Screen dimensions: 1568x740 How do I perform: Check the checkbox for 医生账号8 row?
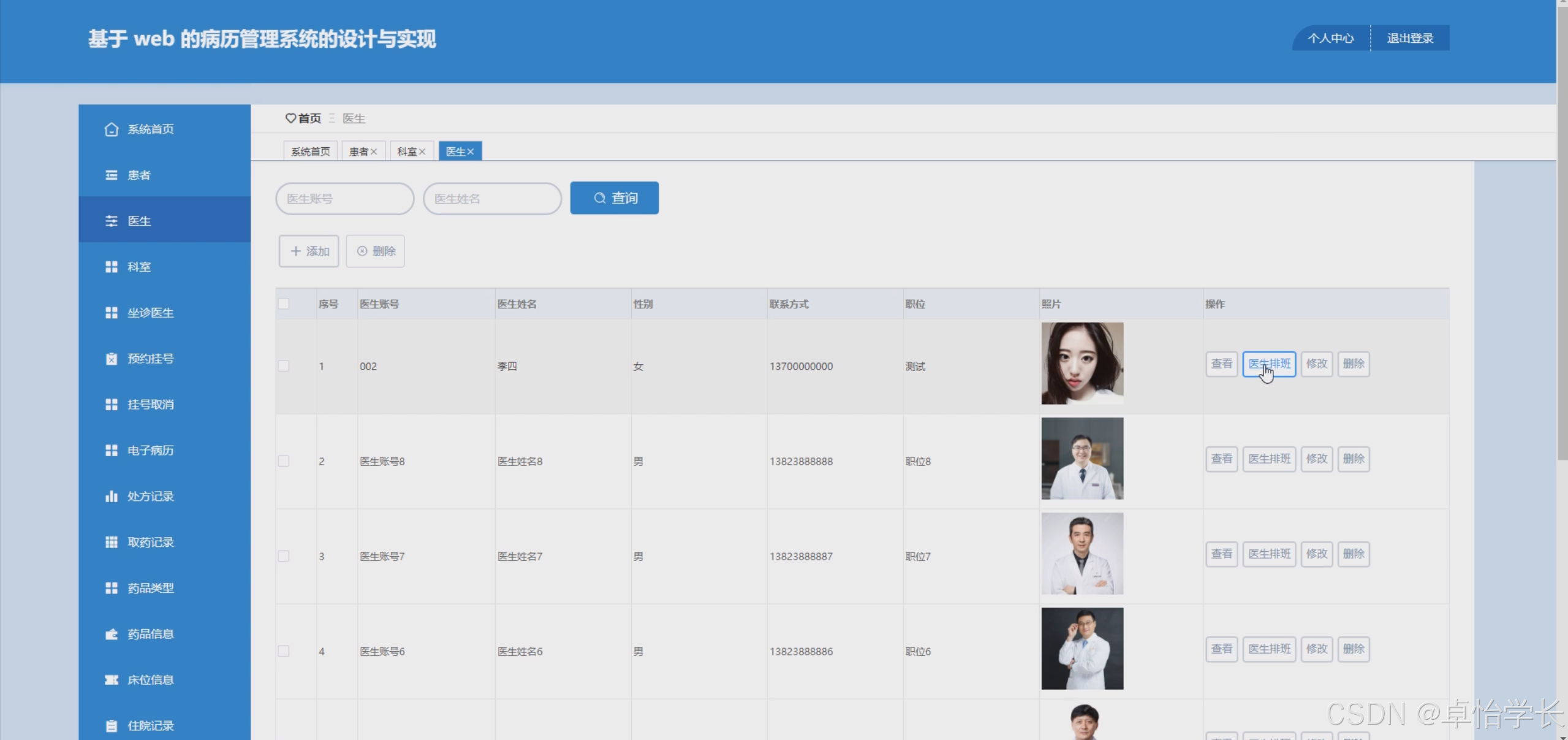click(284, 461)
